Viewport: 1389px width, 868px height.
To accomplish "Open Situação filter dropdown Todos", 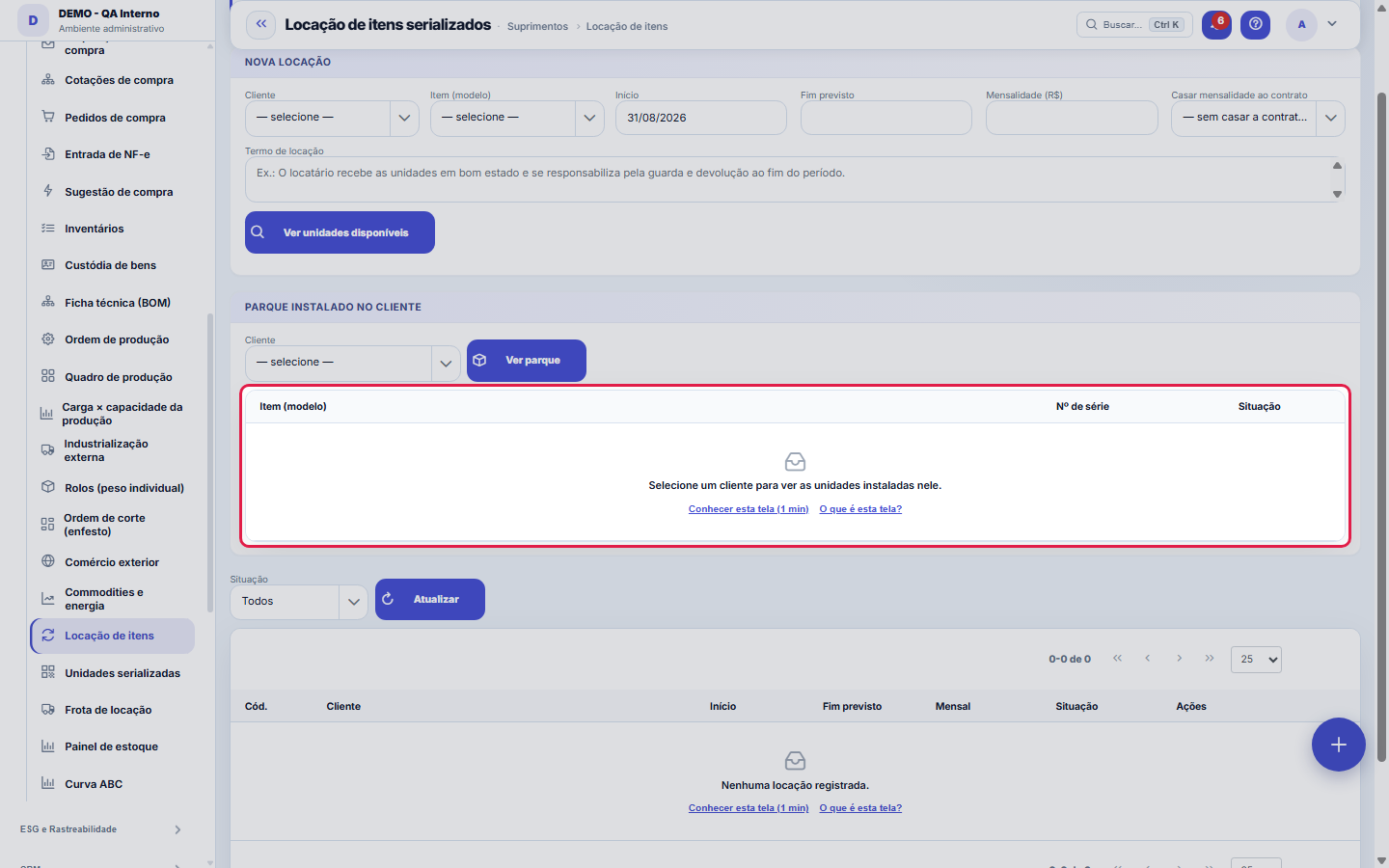I will click(x=299, y=602).
